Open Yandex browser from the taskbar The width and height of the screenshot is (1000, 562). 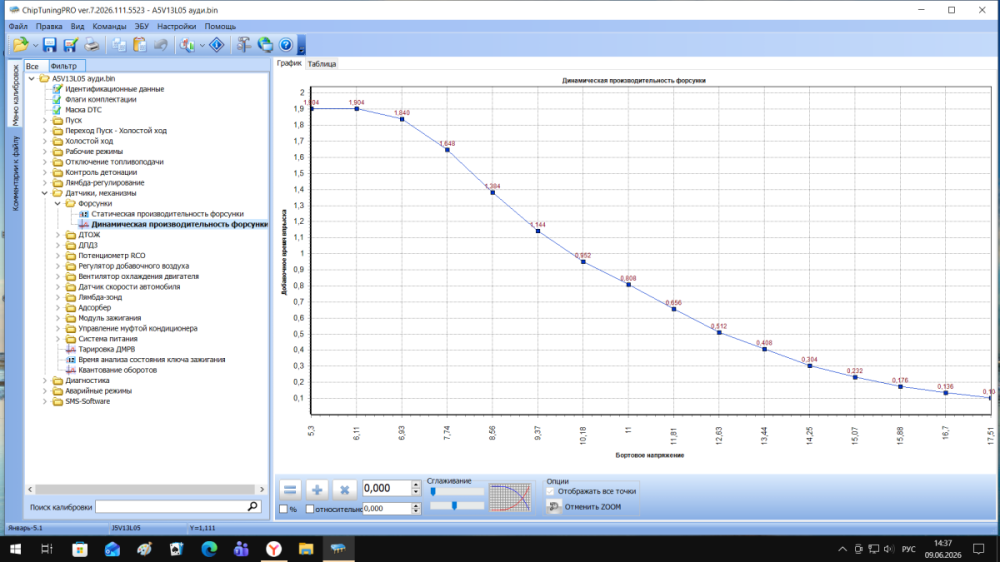click(274, 549)
